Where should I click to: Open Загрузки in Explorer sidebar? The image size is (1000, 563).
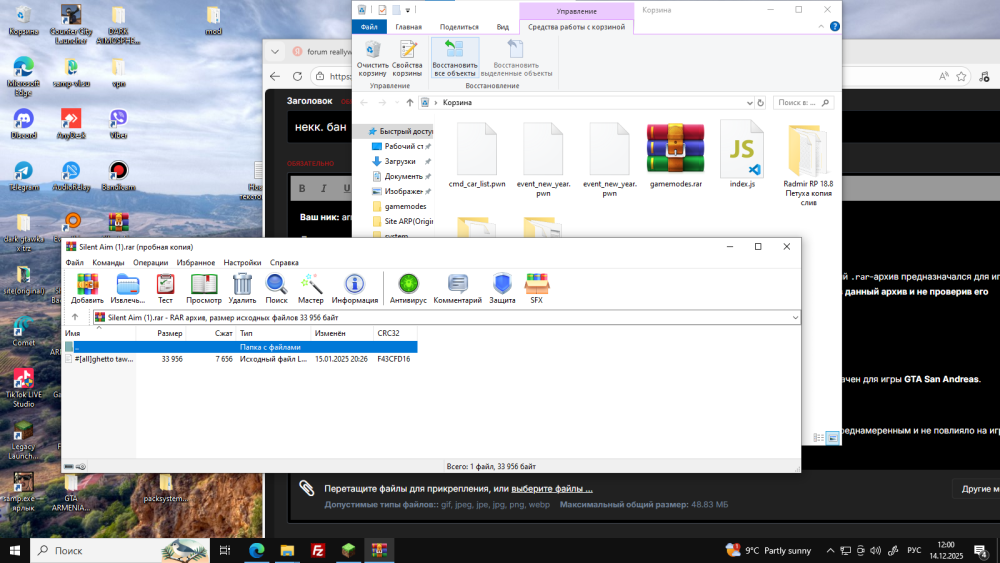pyautogui.click(x=399, y=161)
